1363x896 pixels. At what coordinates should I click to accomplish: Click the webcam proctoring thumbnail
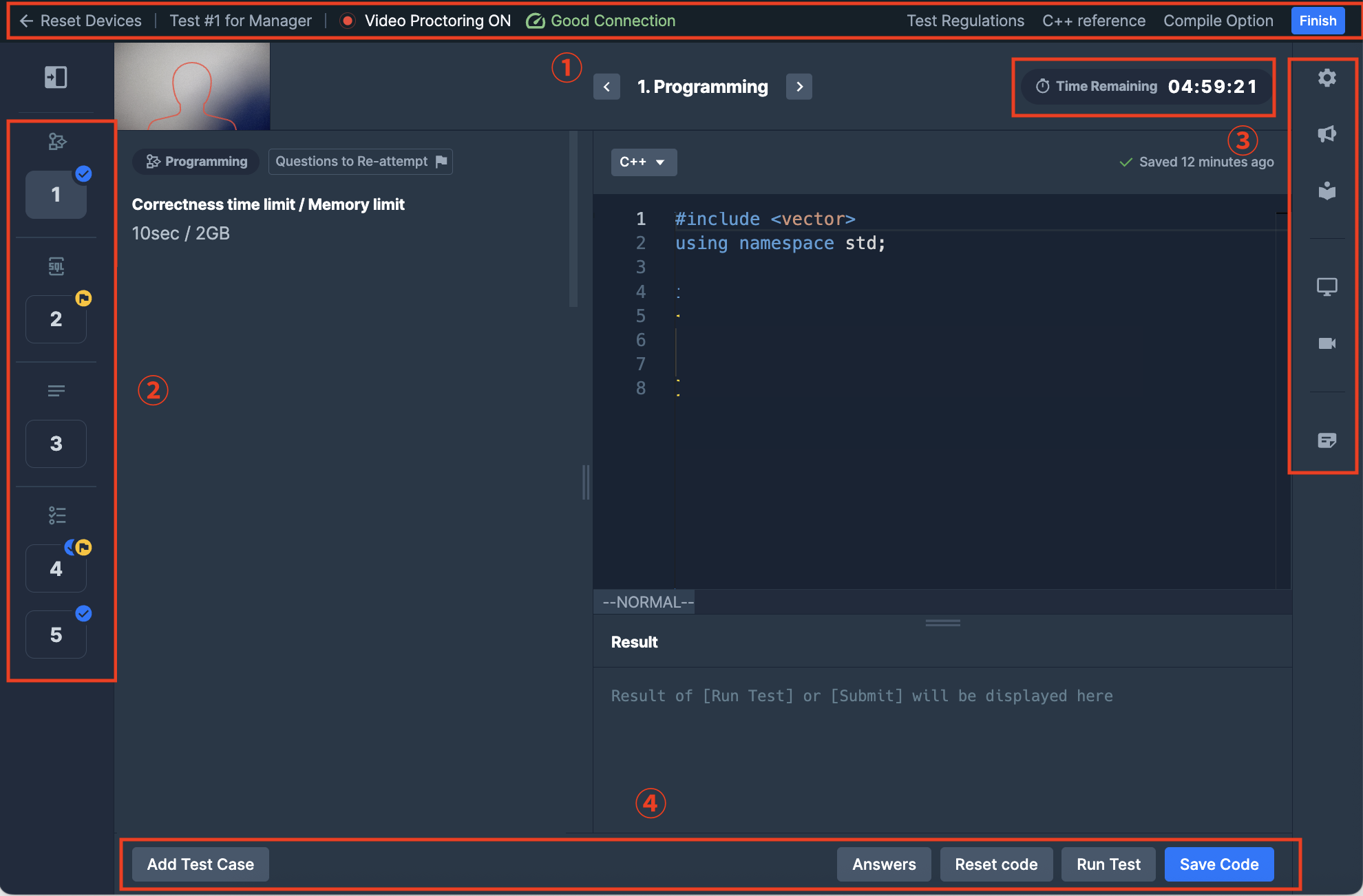[192, 87]
